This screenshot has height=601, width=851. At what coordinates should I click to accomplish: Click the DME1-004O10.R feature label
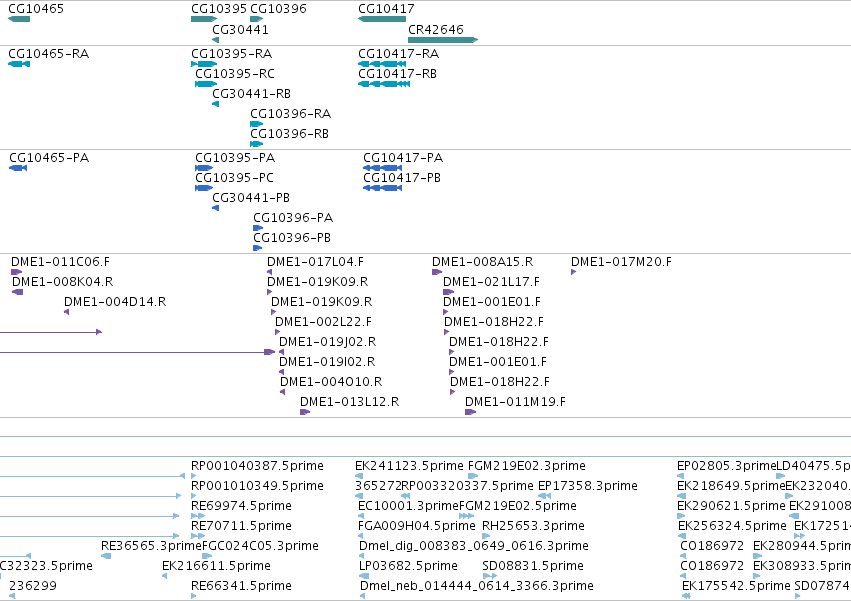pos(331,383)
